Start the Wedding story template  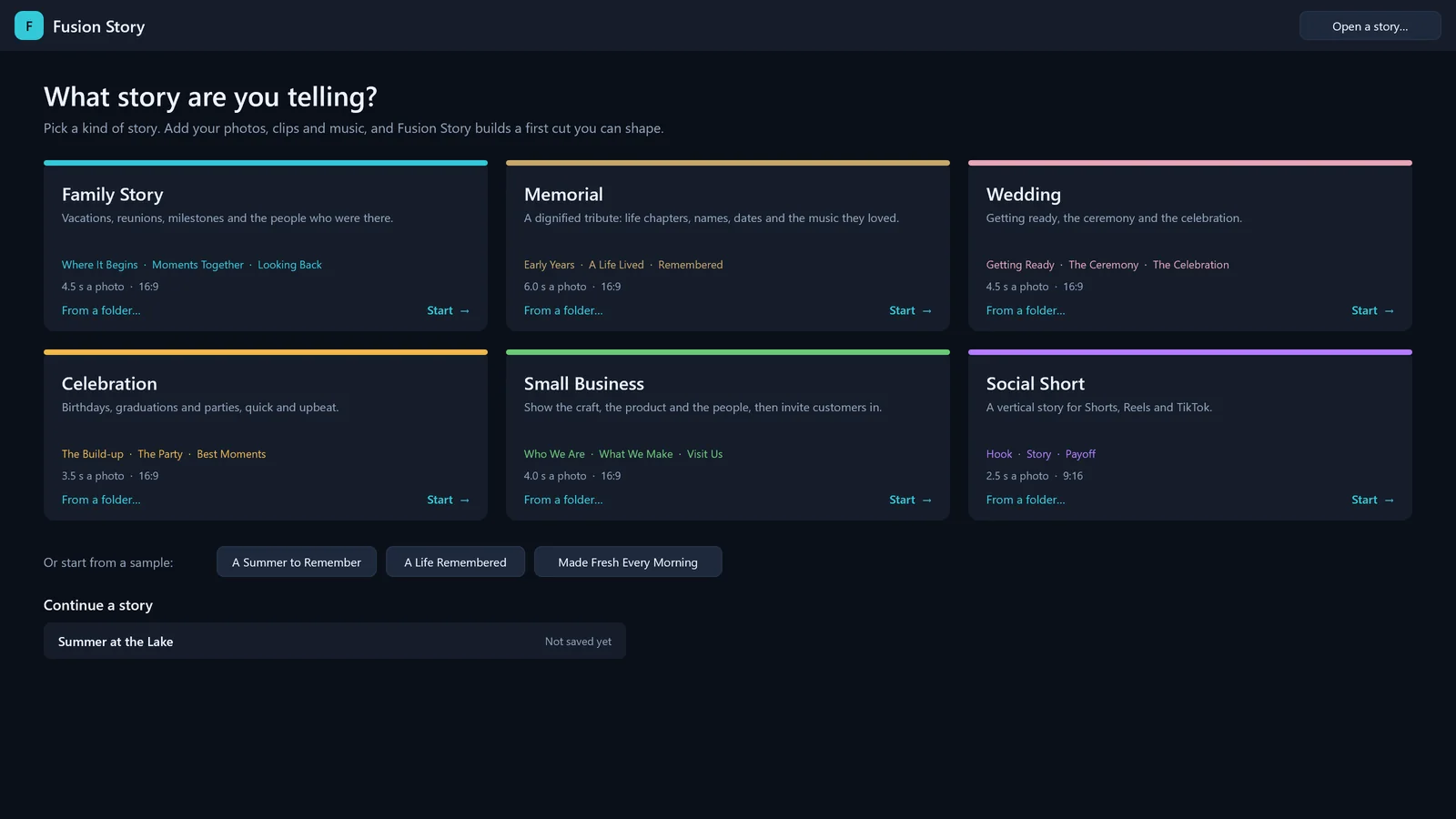pos(1372,311)
